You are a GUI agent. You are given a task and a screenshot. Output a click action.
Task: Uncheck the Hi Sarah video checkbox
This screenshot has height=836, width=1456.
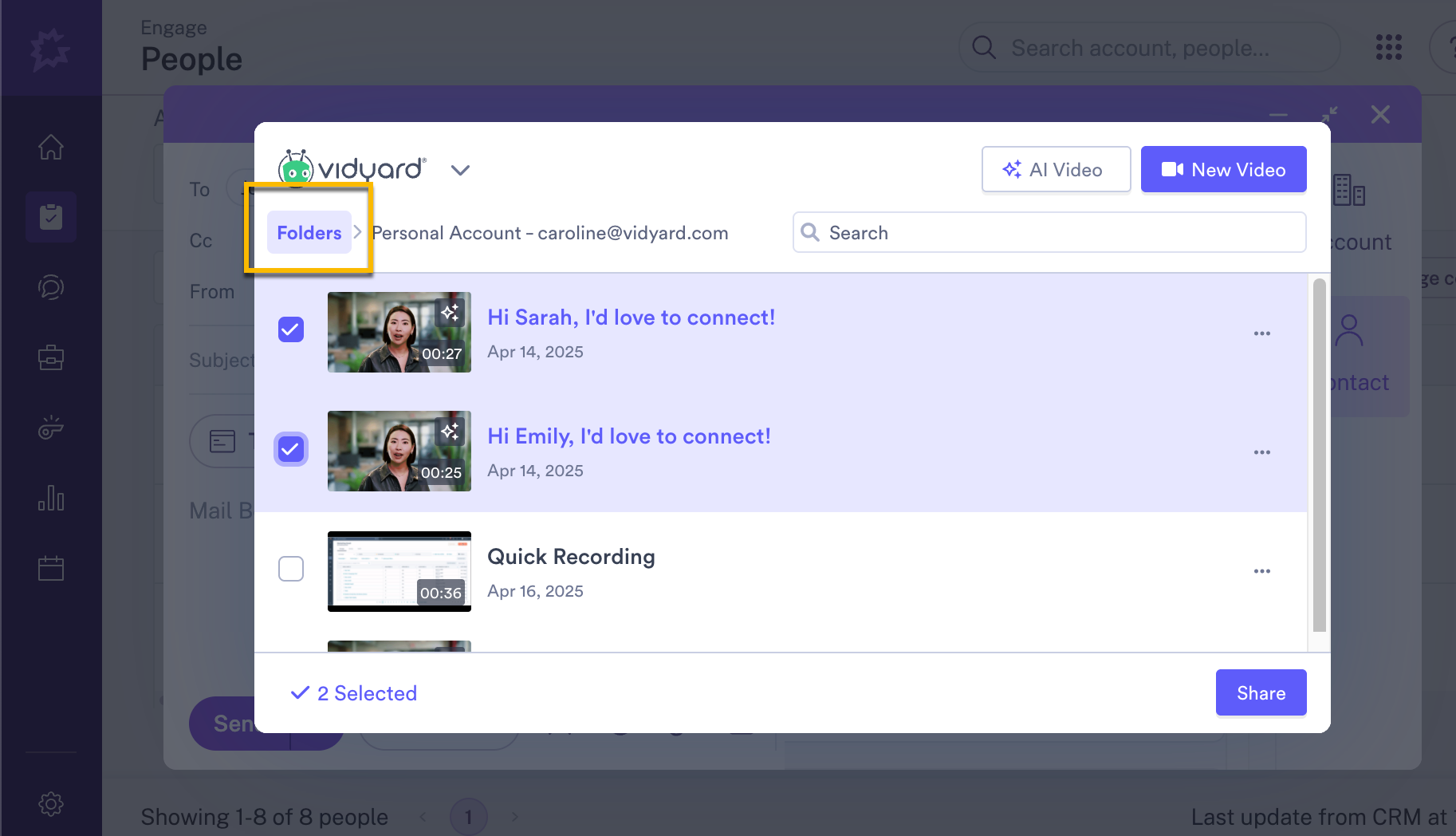pos(291,329)
